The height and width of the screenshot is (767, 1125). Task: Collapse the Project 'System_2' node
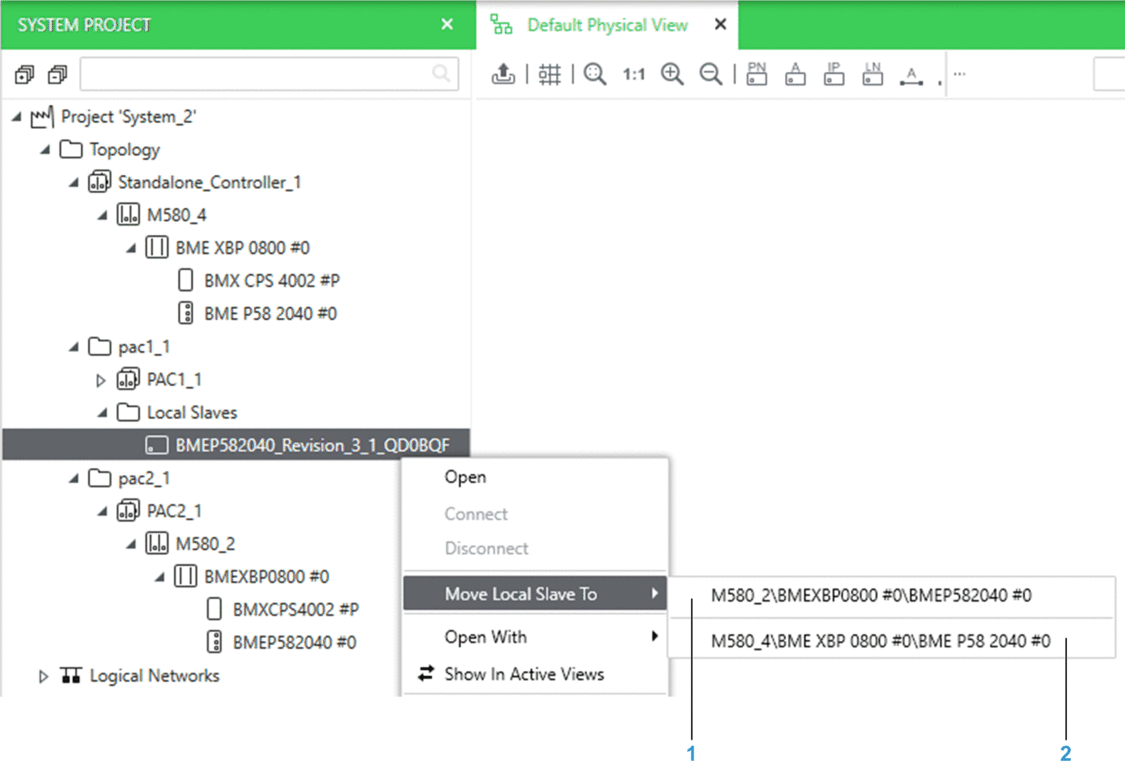[17, 116]
